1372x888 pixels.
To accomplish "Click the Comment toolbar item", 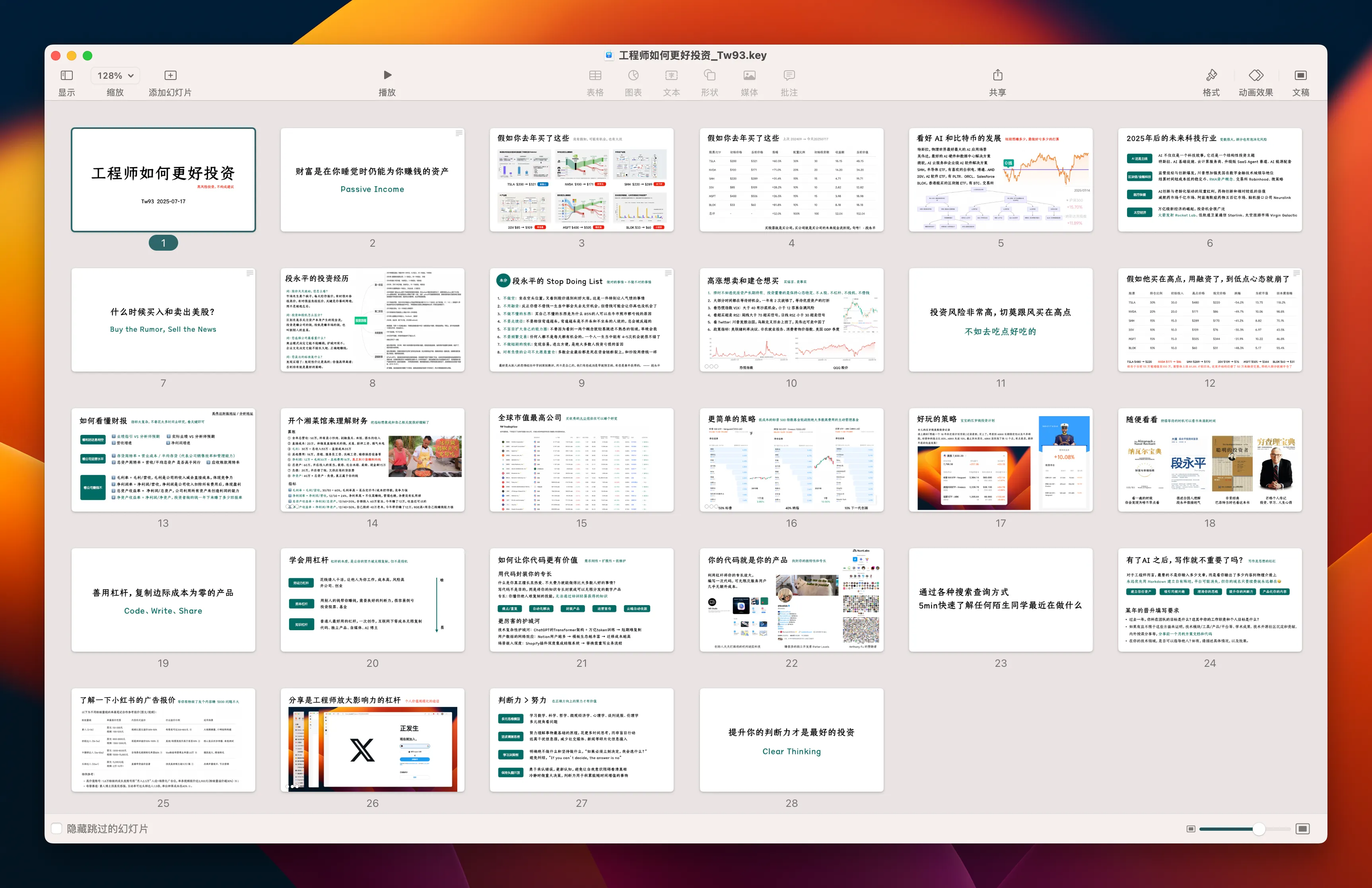I will (789, 75).
